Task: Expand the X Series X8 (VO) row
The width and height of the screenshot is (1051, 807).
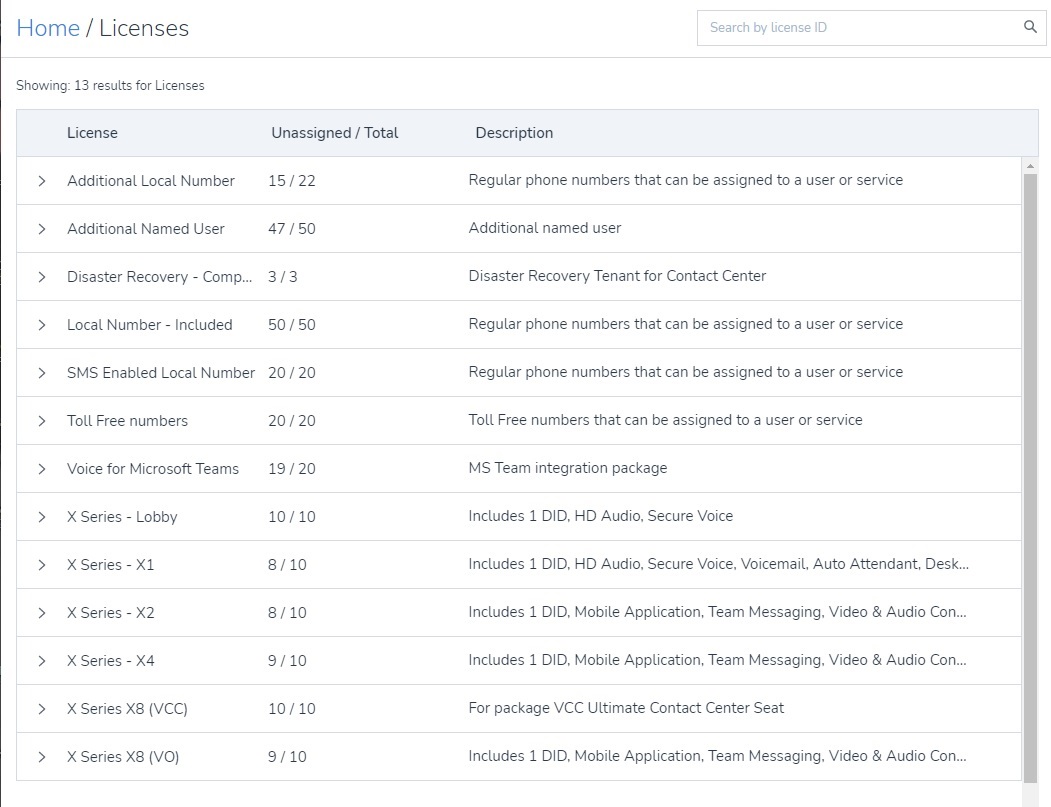Action: pos(42,757)
